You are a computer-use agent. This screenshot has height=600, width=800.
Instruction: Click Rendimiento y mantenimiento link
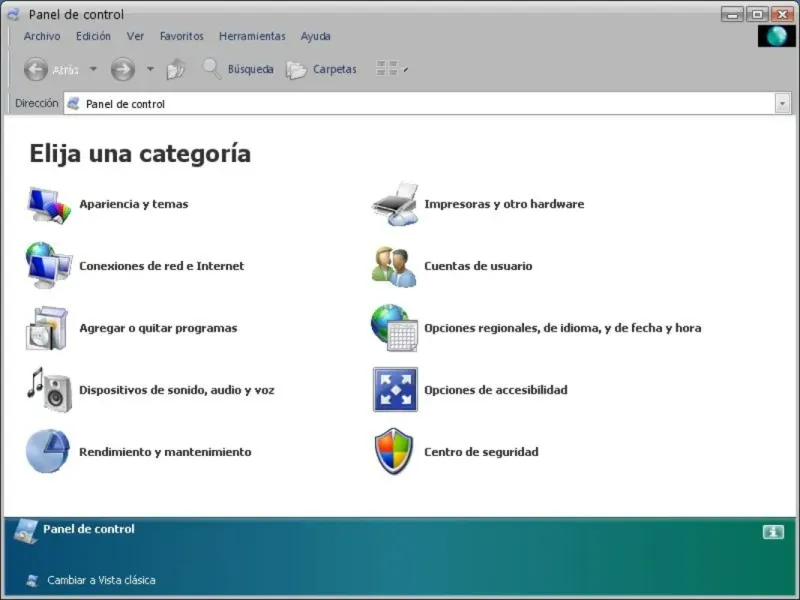[165, 452]
